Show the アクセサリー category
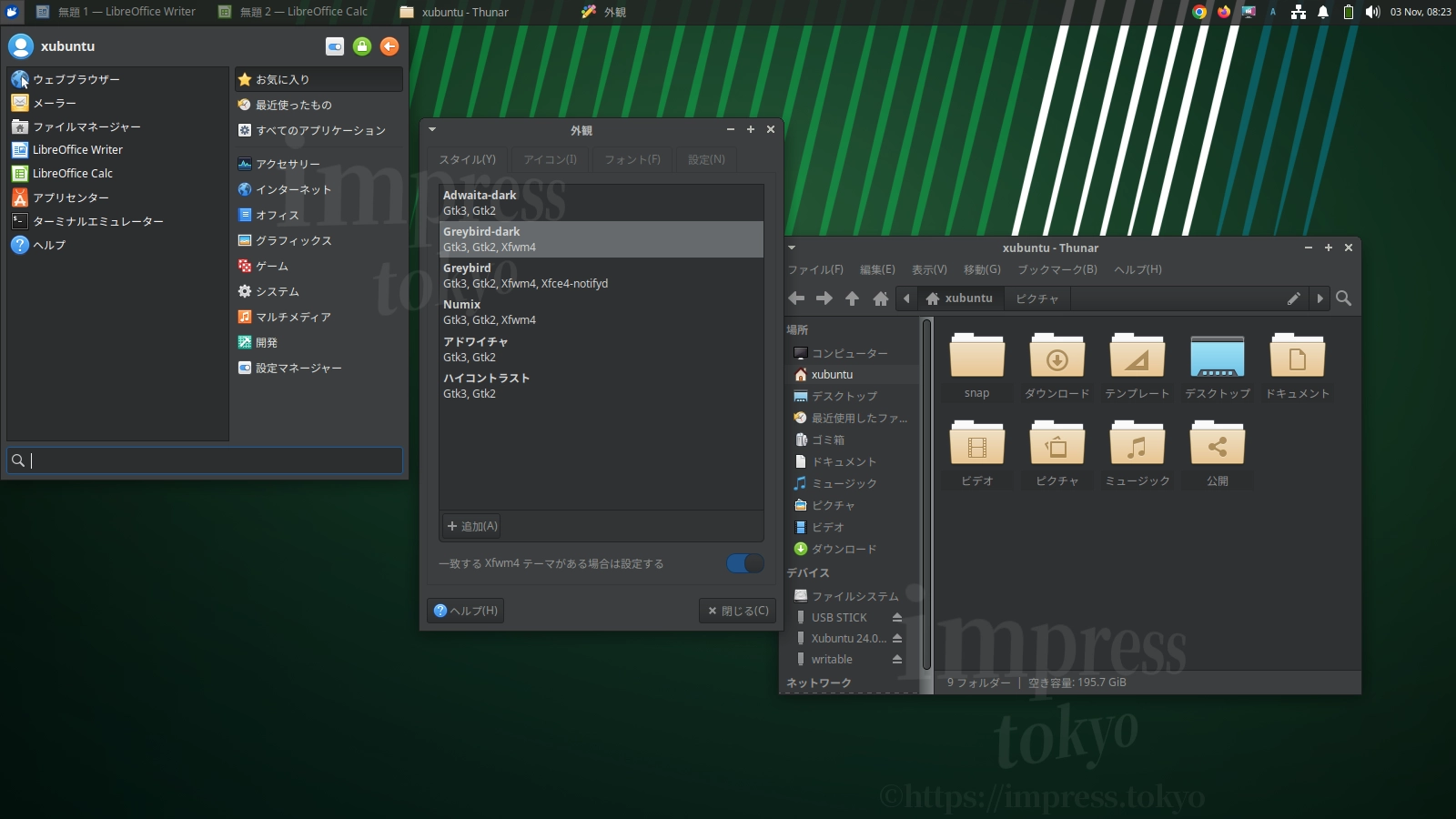Viewport: 1456px width, 819px height. click(318, 164)
